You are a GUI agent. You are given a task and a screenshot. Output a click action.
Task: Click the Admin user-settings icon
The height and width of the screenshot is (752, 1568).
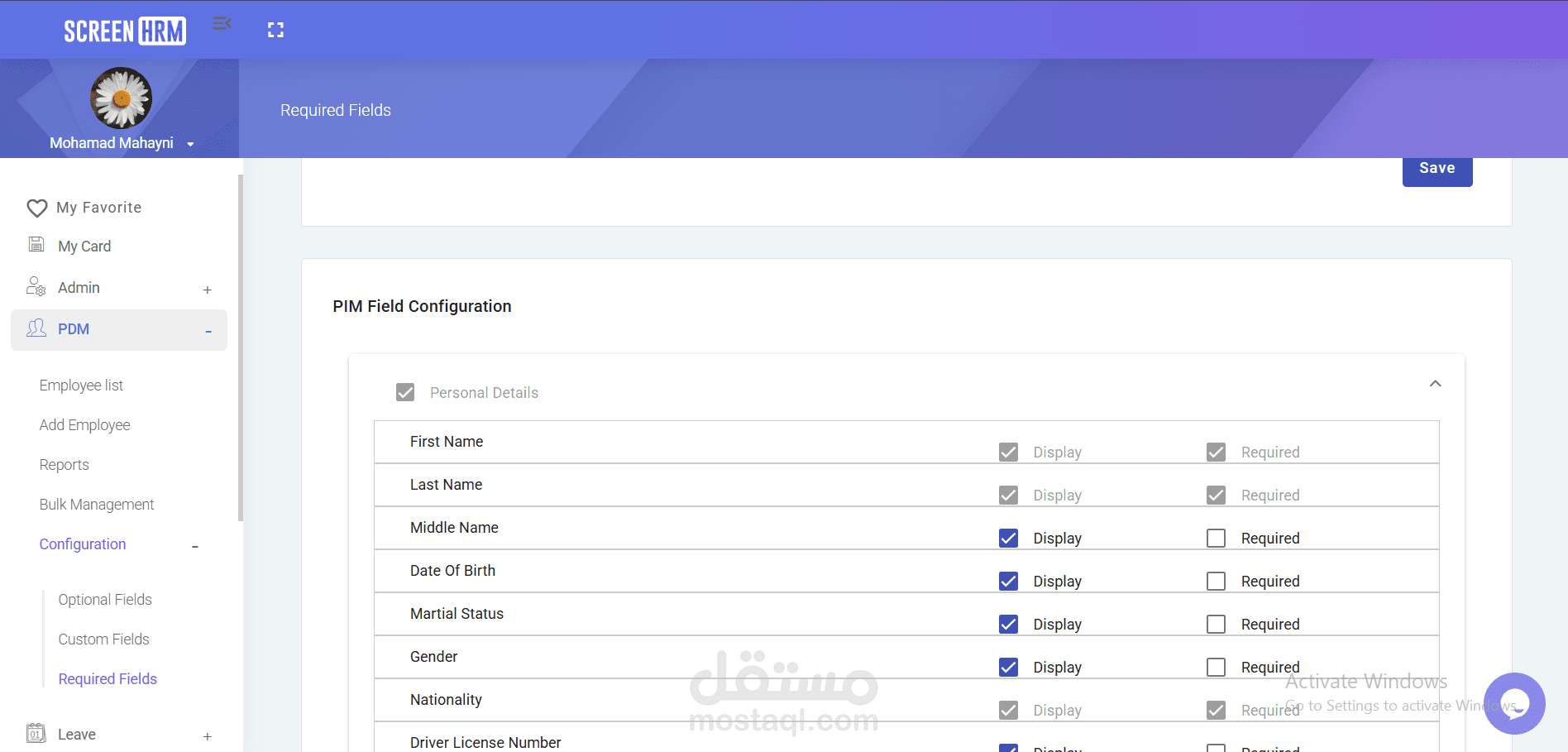point(36,286)
